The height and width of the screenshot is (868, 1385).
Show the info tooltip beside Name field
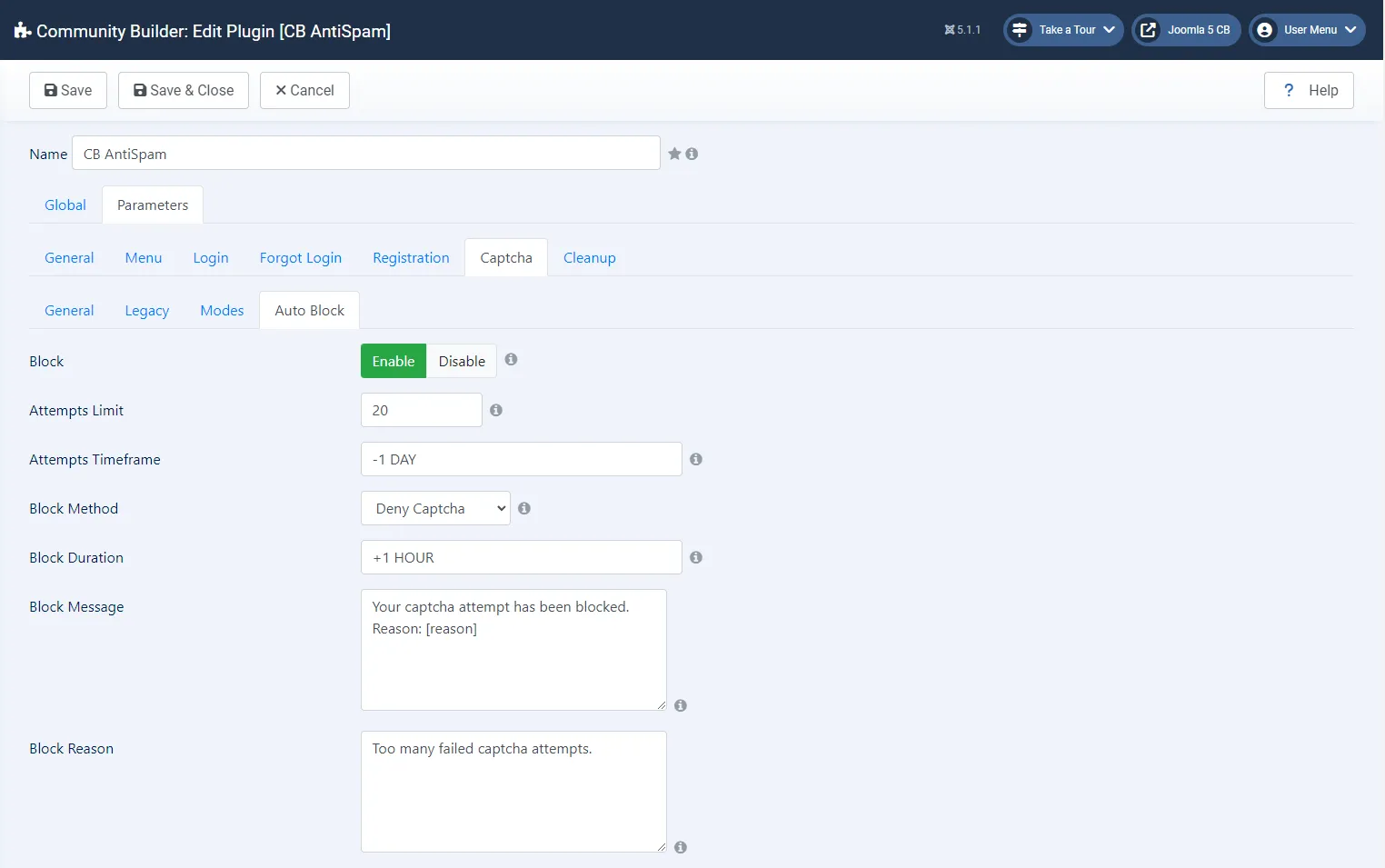click(692, 154)
